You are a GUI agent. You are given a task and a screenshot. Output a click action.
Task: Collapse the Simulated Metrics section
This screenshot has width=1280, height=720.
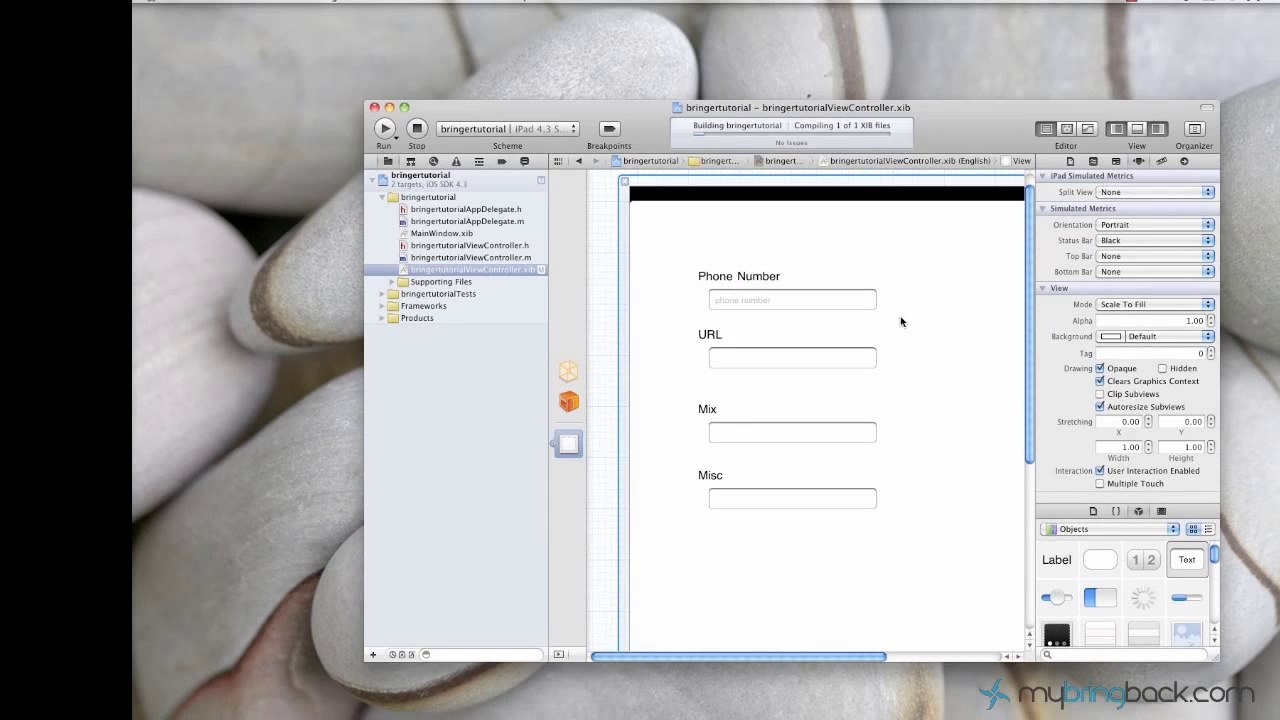(x=1043, y=208)
